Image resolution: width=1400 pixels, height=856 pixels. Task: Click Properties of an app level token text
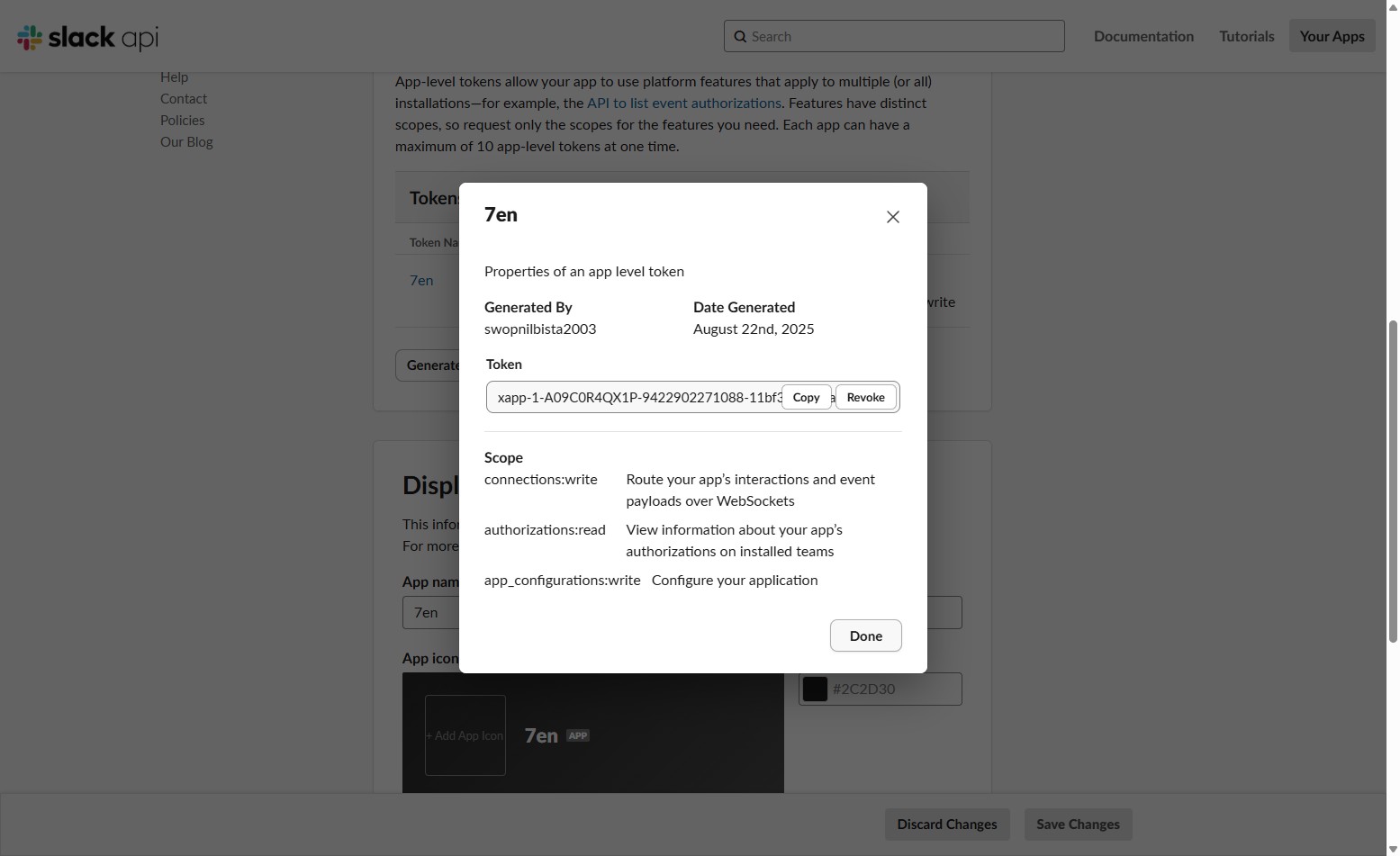[x=584, y=272]
